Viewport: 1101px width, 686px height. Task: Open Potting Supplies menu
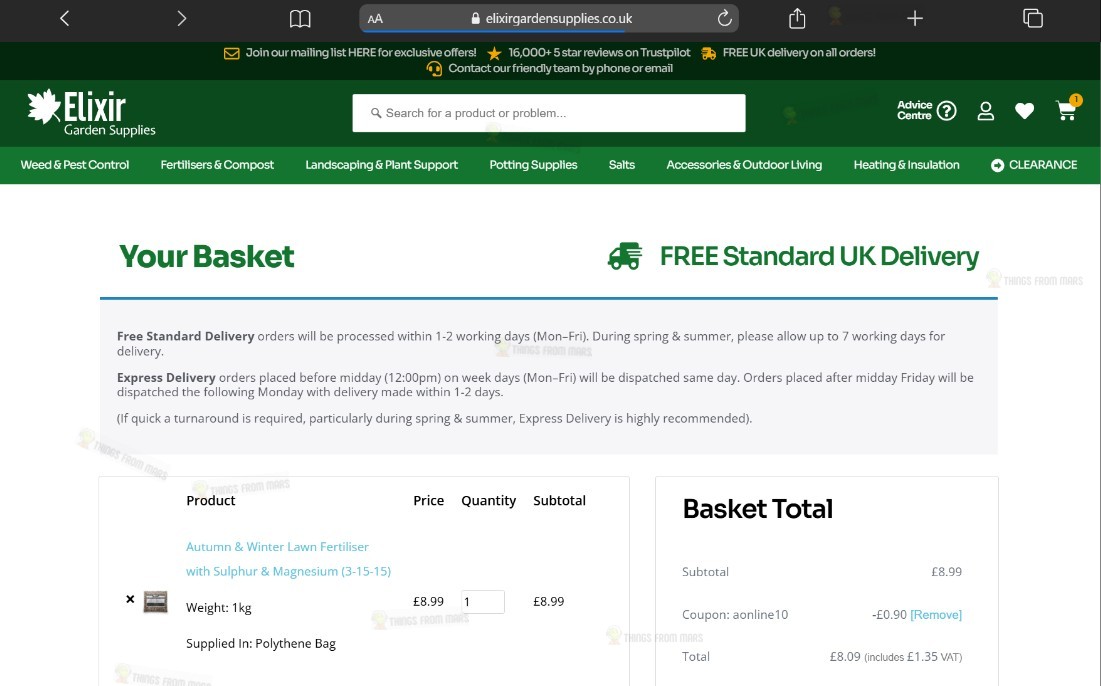tap(533, 165)
